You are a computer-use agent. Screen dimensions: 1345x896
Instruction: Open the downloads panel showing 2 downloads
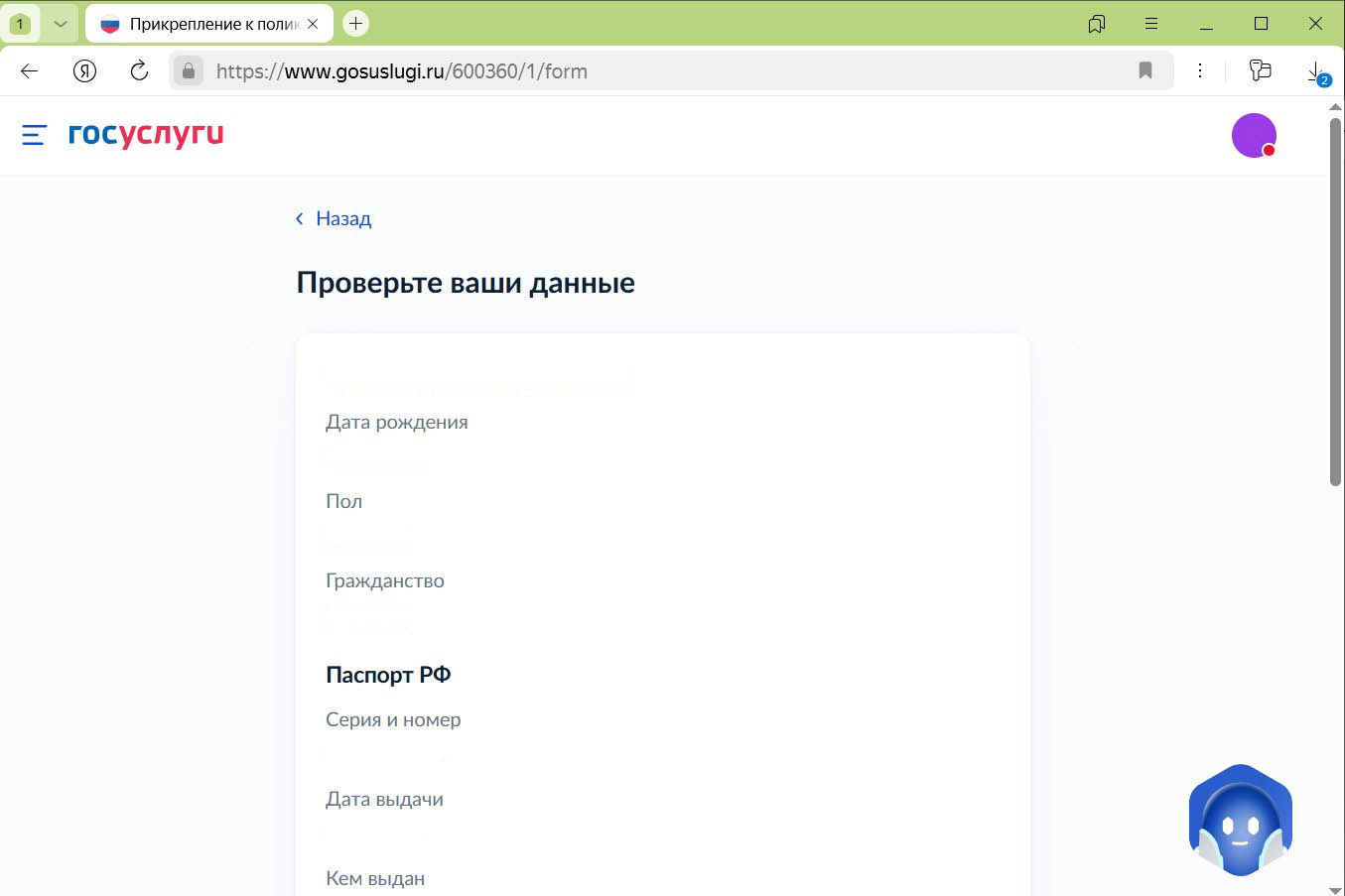[x=1313, y=70]
